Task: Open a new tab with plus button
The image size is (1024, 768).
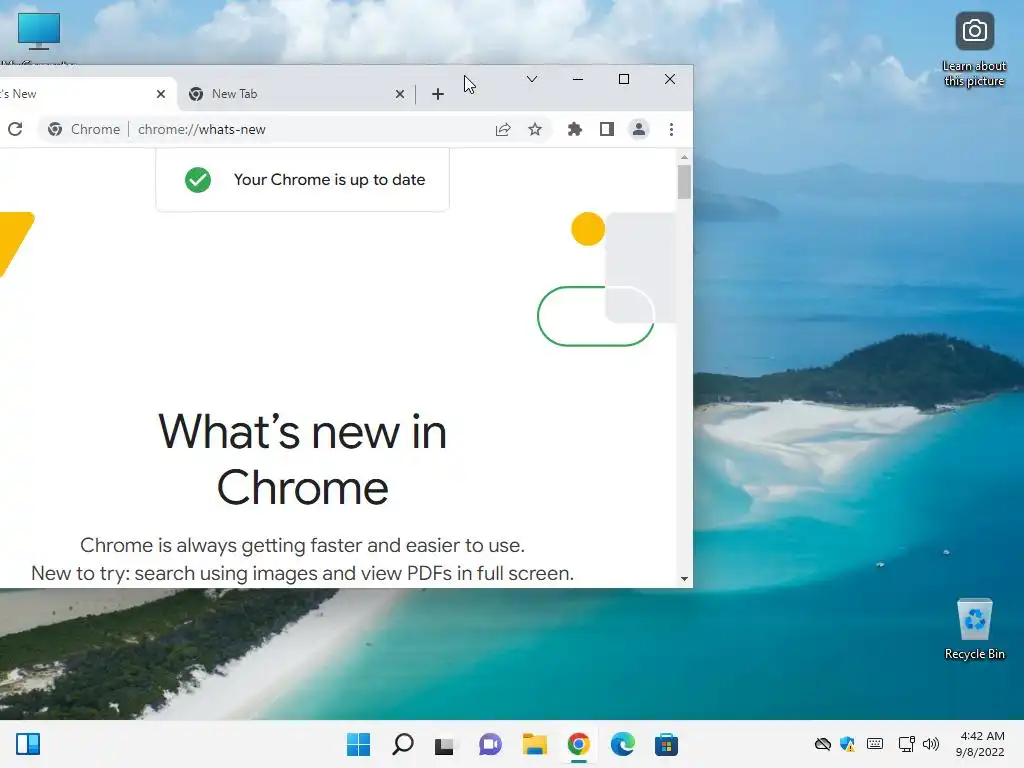Action: click(438, 94)
